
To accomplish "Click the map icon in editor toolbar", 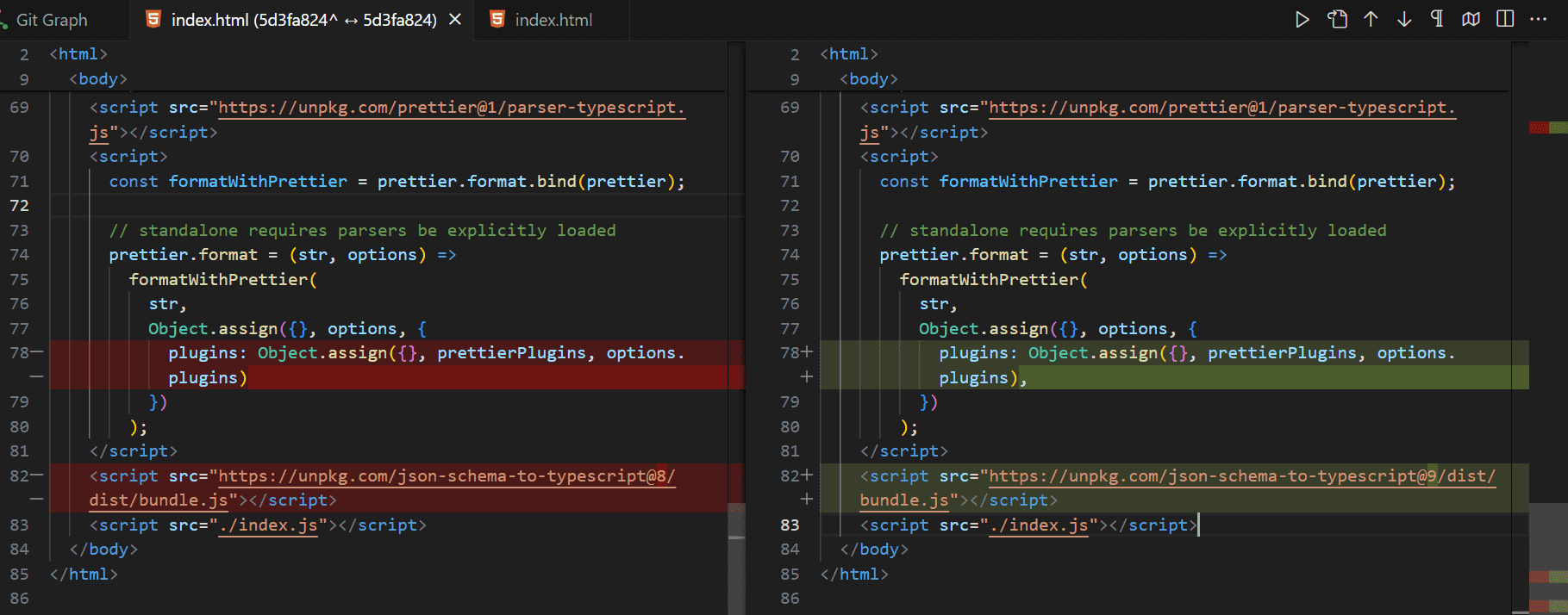I will tap(1471, 20).
